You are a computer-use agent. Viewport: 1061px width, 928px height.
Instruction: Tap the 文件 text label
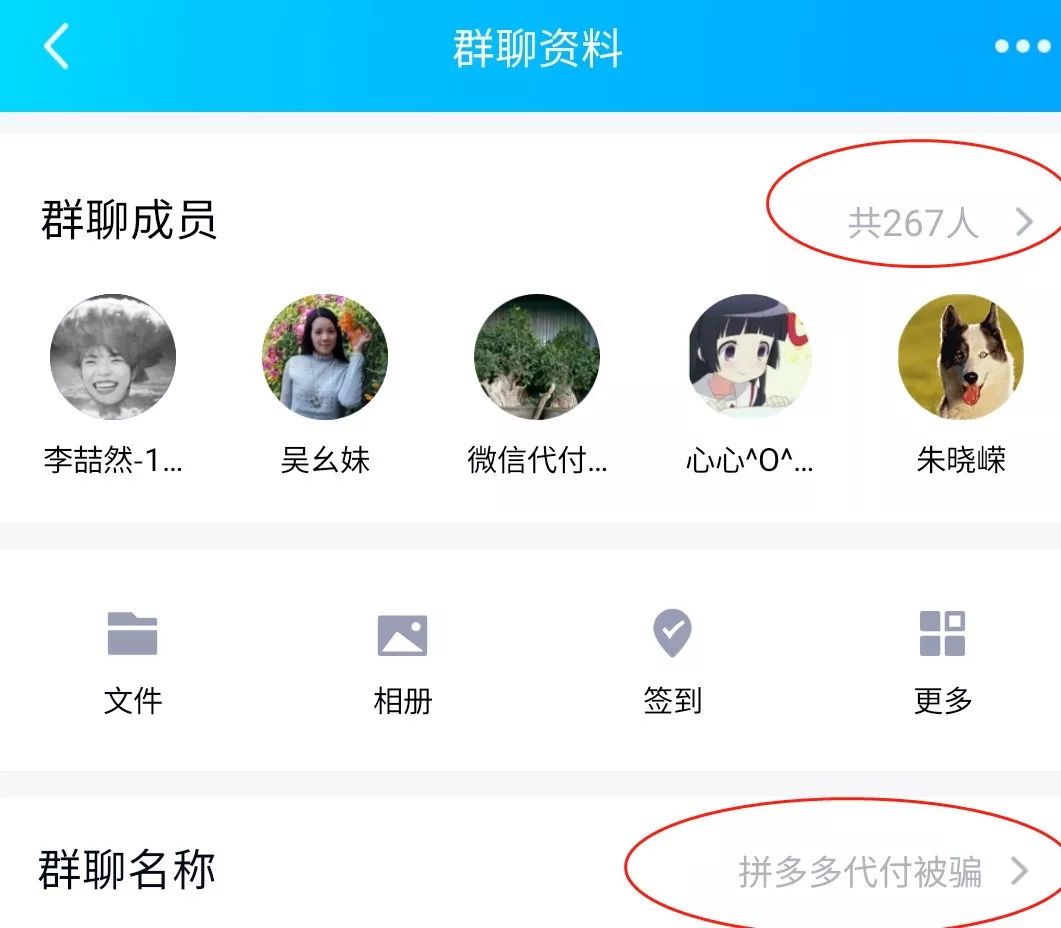point(133,701)
